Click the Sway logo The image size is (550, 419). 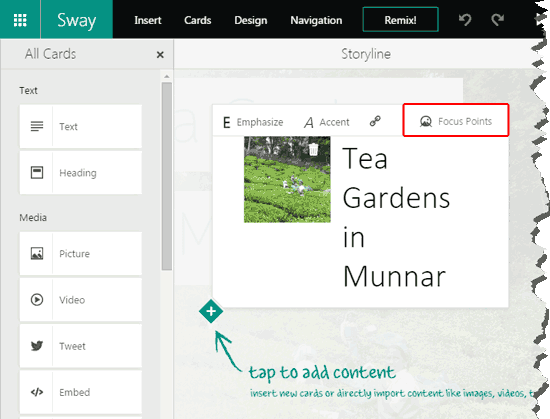click(x=76, y=20)
